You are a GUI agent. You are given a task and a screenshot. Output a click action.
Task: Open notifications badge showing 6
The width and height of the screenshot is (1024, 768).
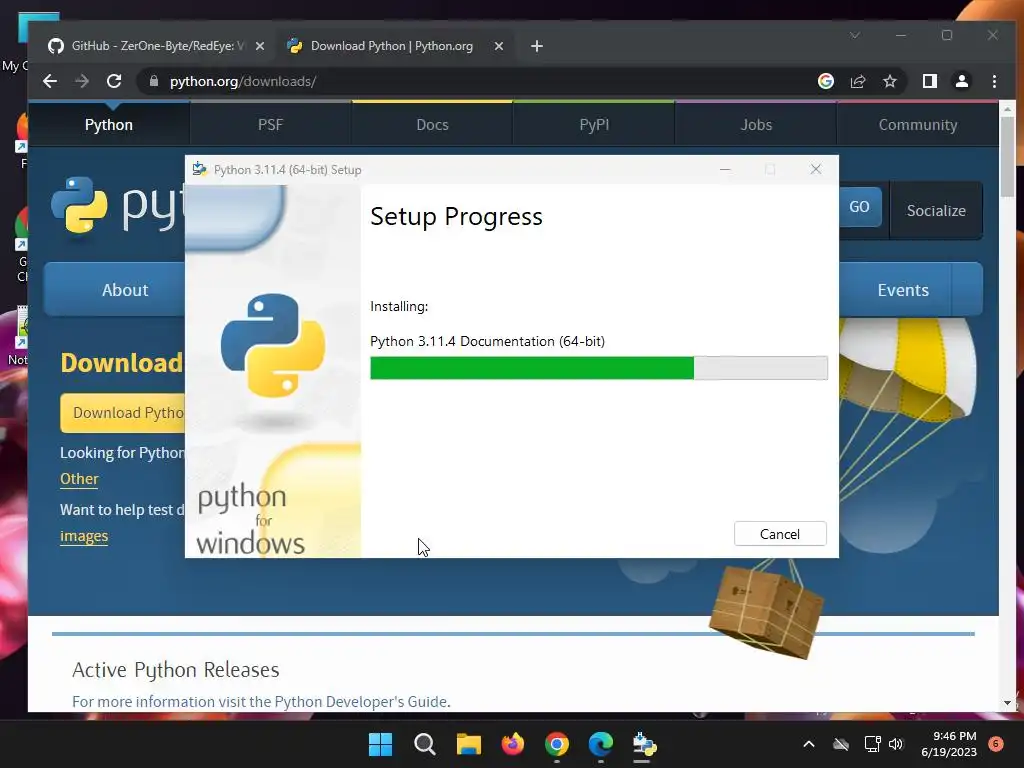pyautogui.click(x=996, y=744)
